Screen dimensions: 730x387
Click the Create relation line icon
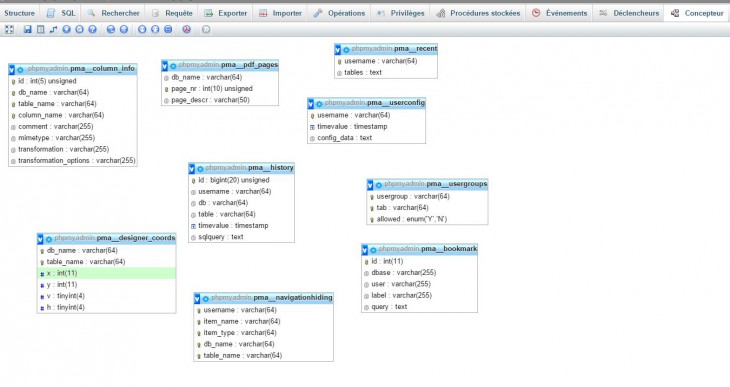click(x=54, y=29)
